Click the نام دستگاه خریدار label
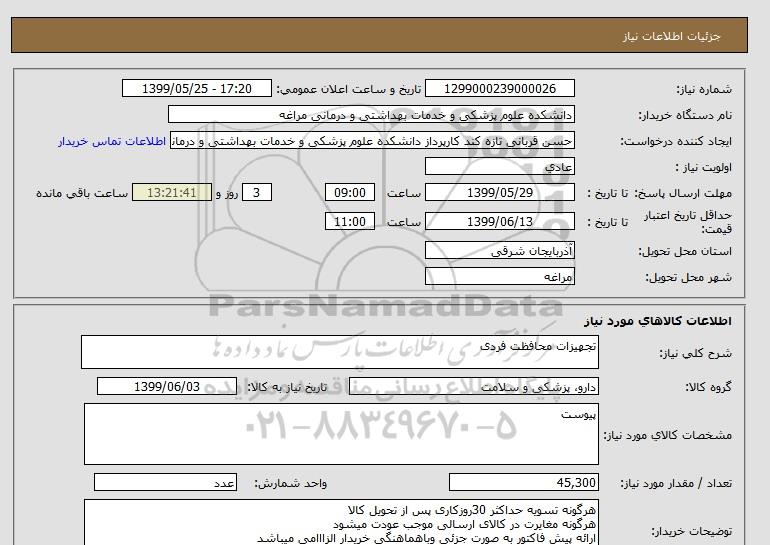This screenshot has height=545, width=770. [x=685, y=115]
